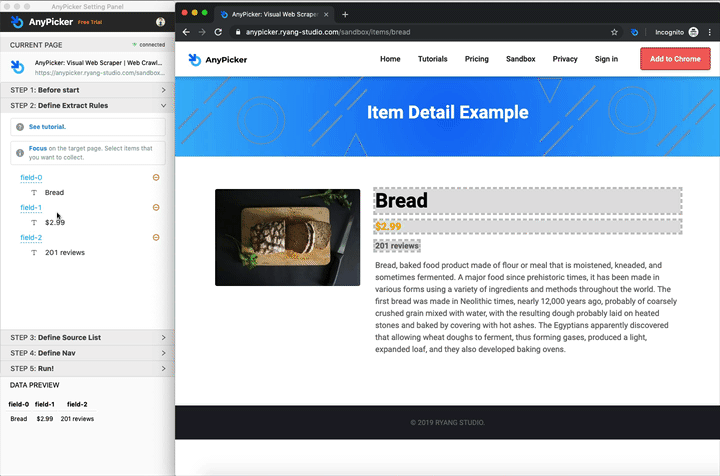Remove field-2 using its orange minus icon
Image resolution: width=720 pixels, height=476 pixels.
[156, 237]
